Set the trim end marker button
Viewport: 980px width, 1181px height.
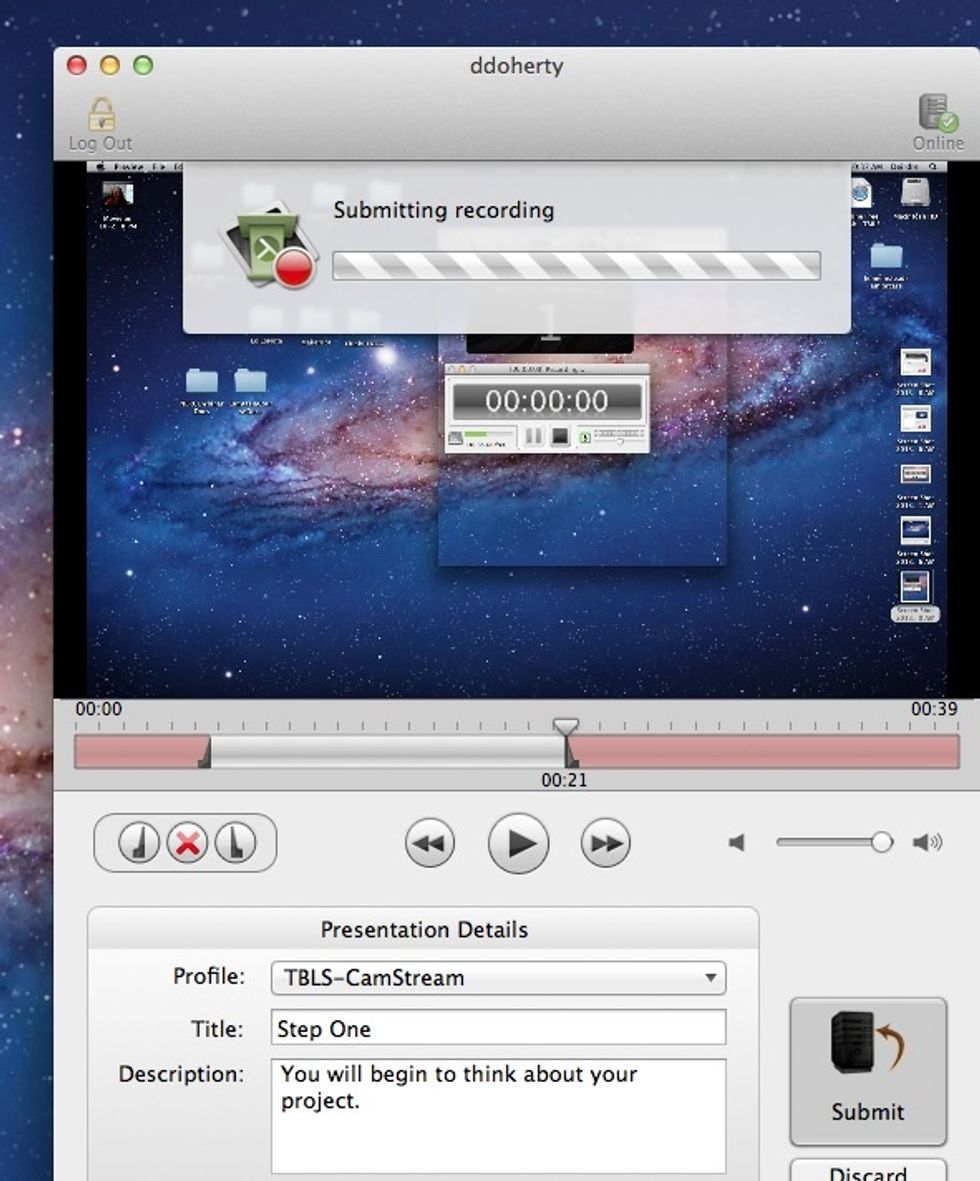(233, 843)
